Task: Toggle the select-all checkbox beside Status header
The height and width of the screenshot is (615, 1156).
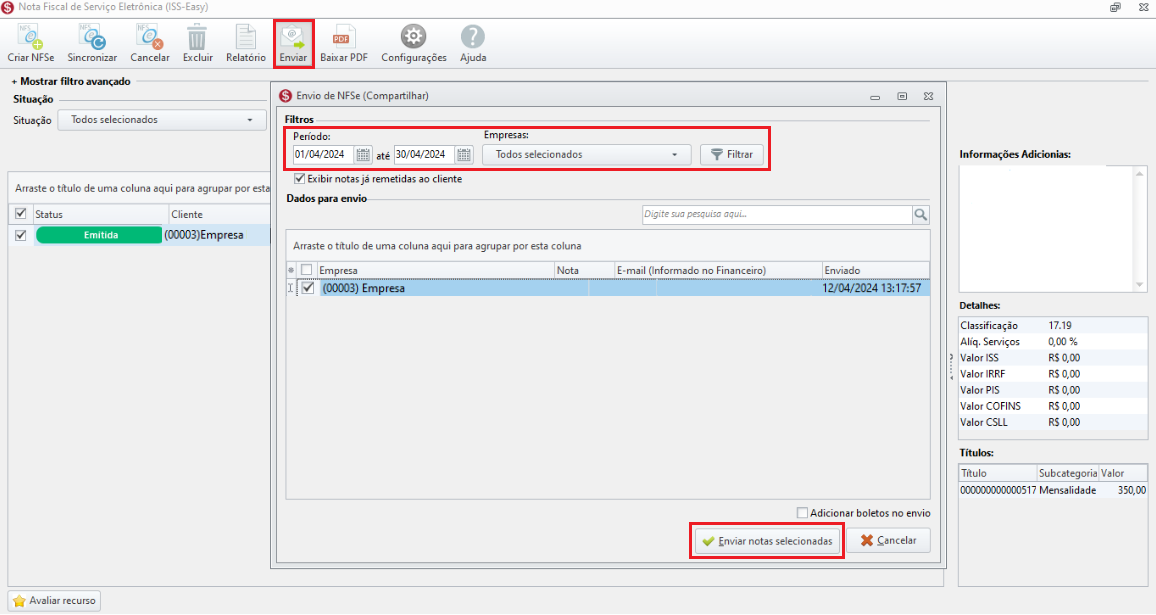Action: pos(21,214)
